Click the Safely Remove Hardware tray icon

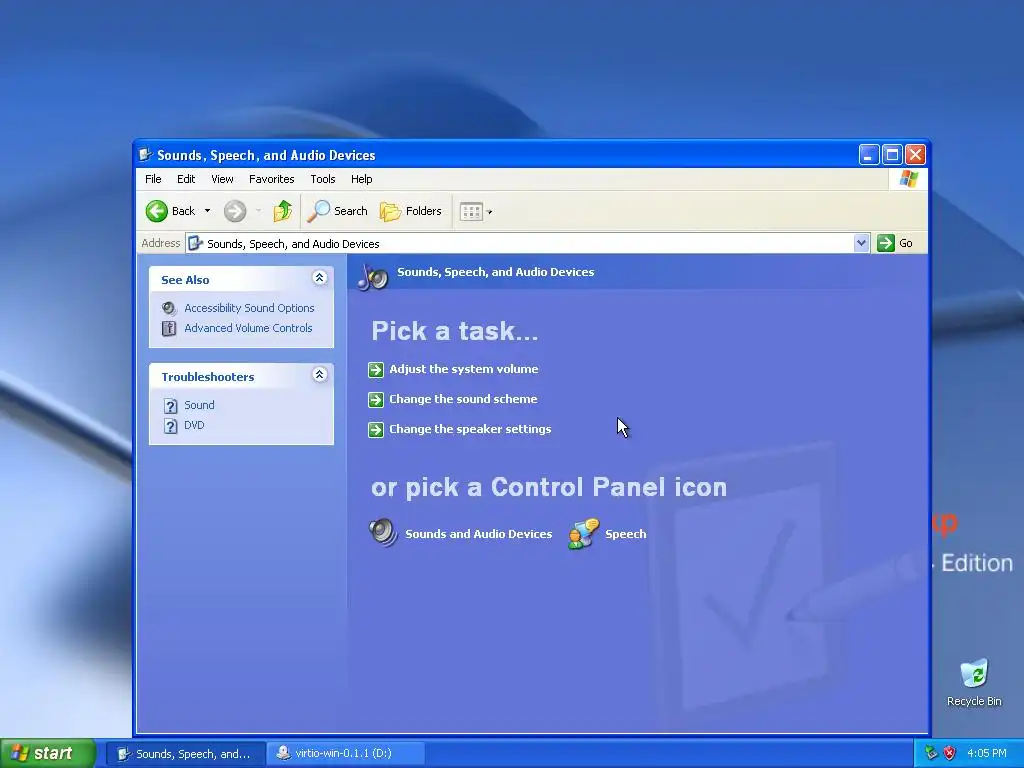[x=931, y=753]
